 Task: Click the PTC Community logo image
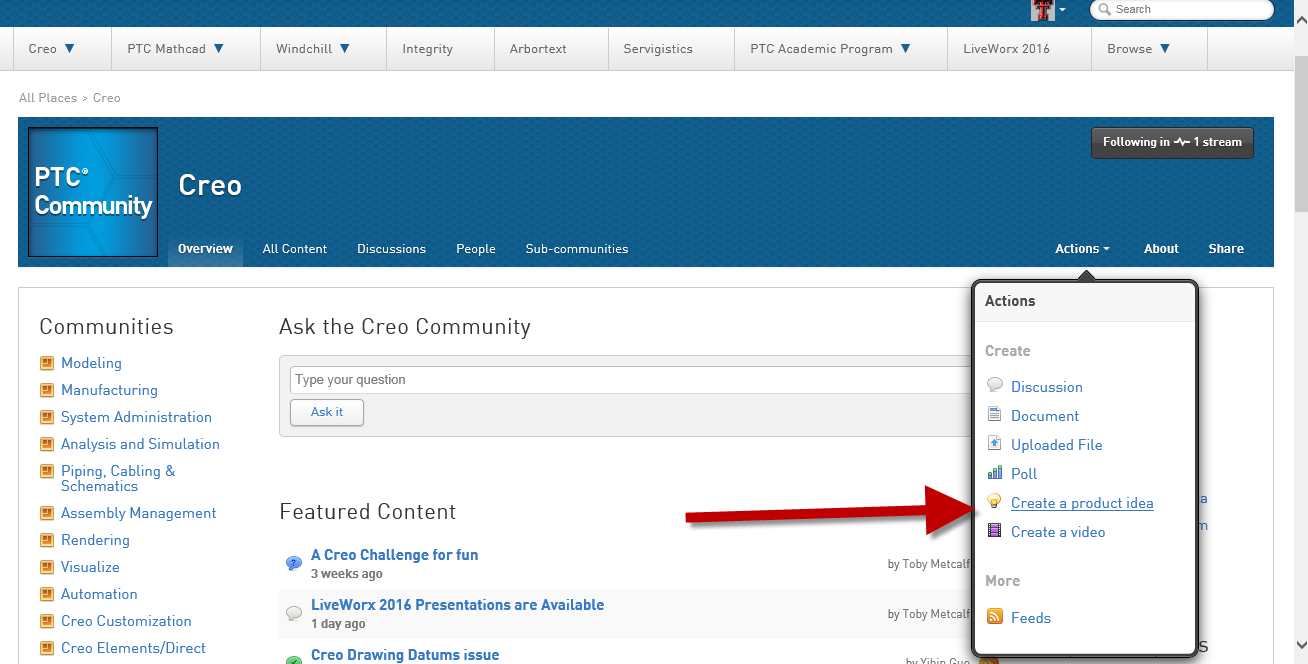(93, 193)
